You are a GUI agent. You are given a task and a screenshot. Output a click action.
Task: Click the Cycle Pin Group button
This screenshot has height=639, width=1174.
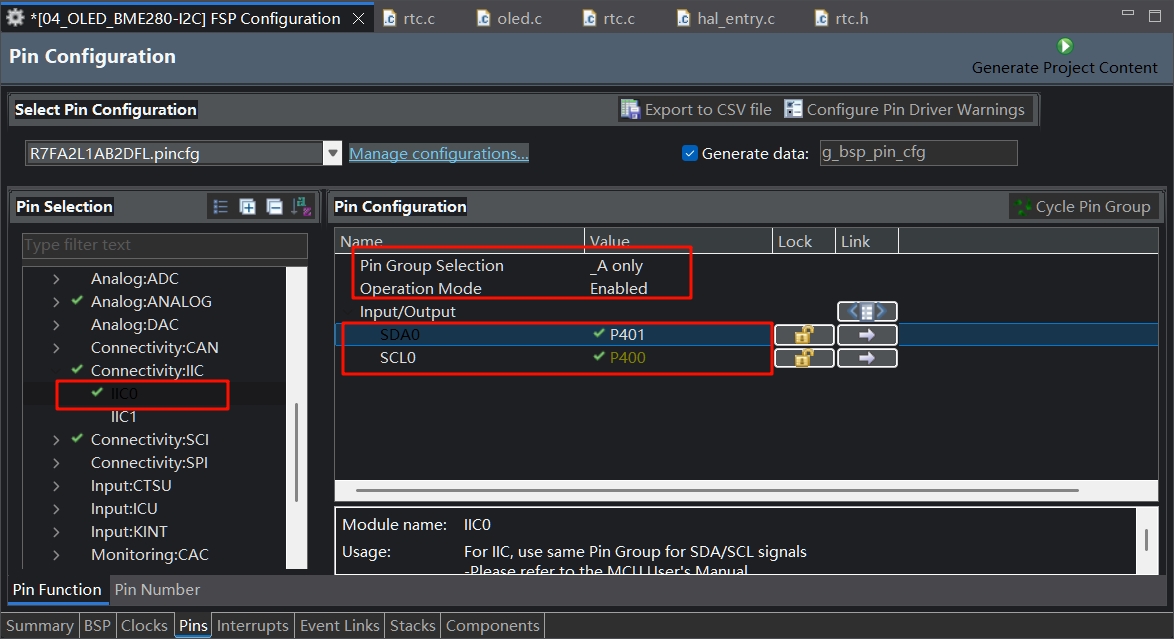pos(1083,207)
